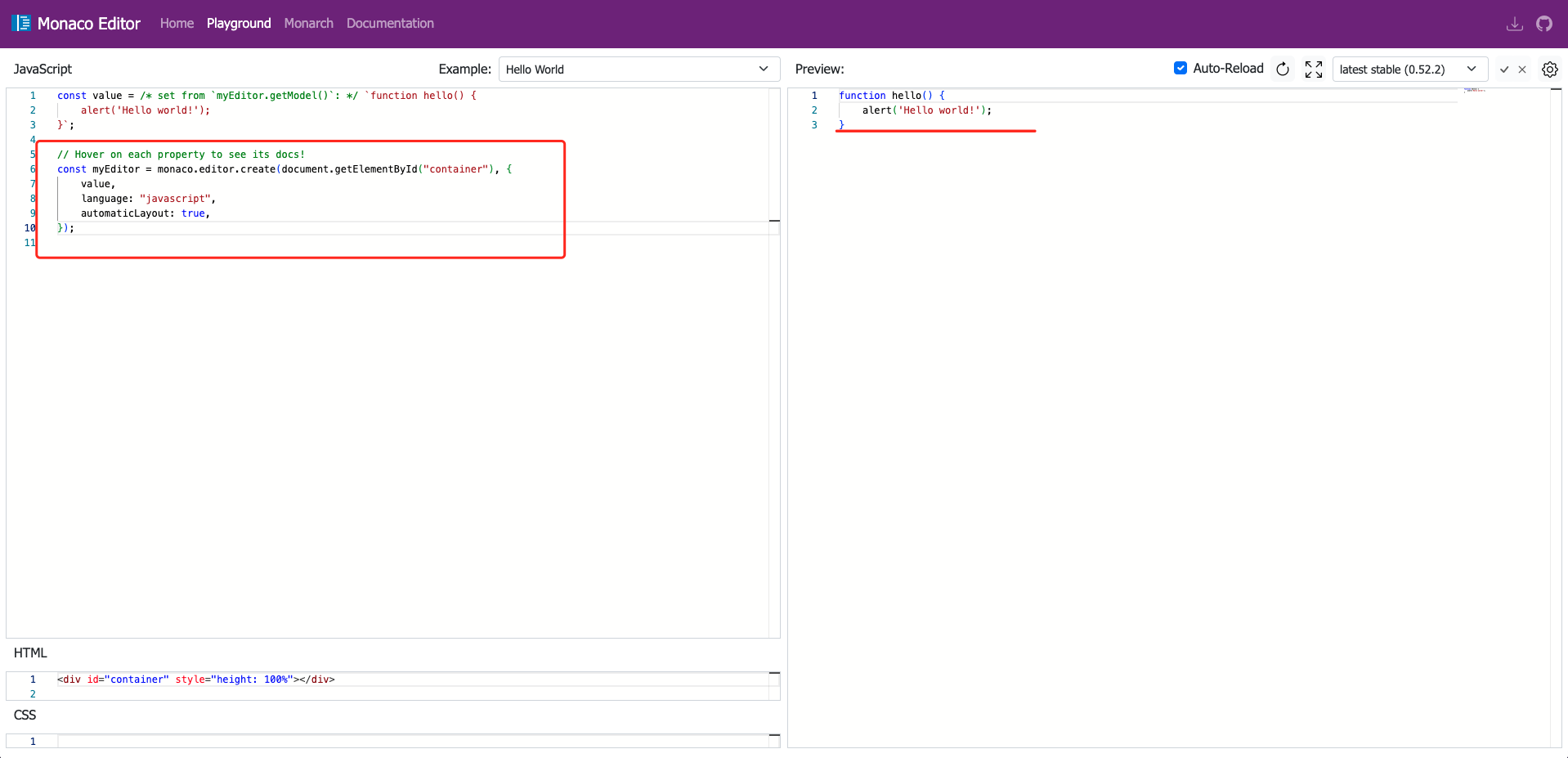Click the automaticLayout: true line

coord(146,213)
